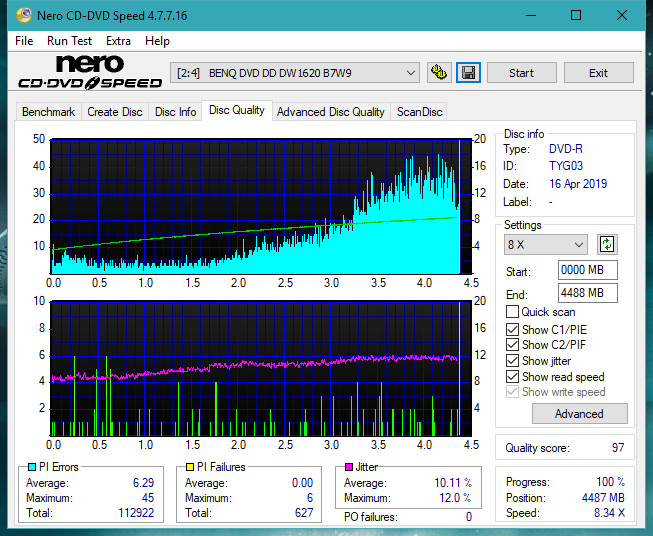The image size is (653, 536).
Task: Click the Speed value 8.34 X
Action: pyautogui.click(x=609, y=513)
